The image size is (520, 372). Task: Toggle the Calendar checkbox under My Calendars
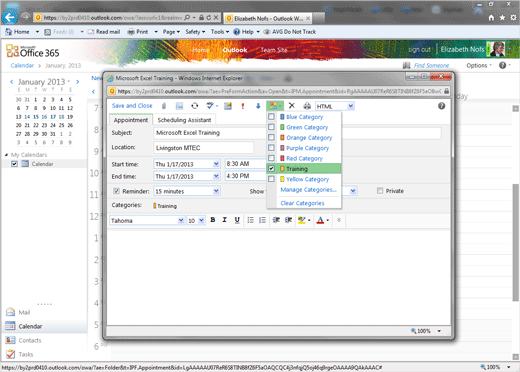point(14,164)
